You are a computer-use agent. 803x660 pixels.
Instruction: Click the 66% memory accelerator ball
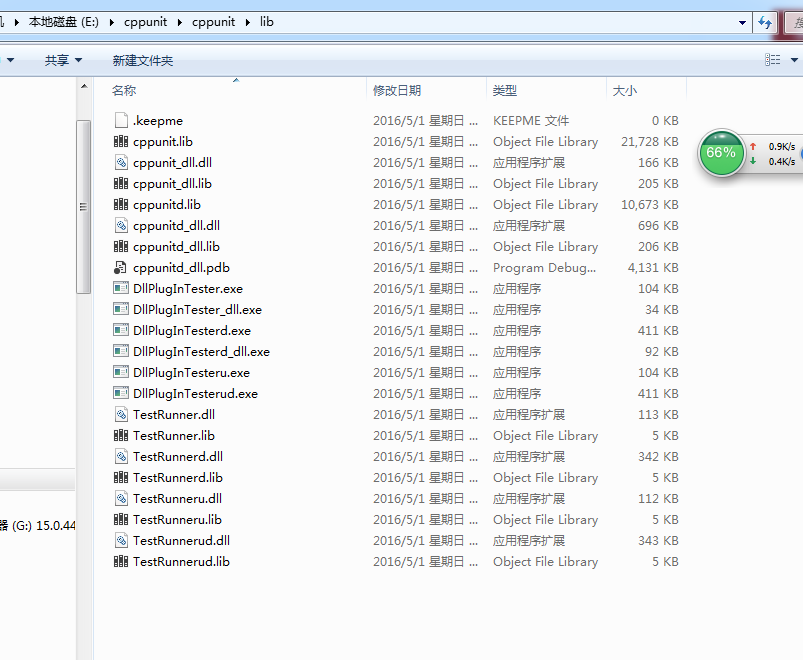(x=721, y=153)
